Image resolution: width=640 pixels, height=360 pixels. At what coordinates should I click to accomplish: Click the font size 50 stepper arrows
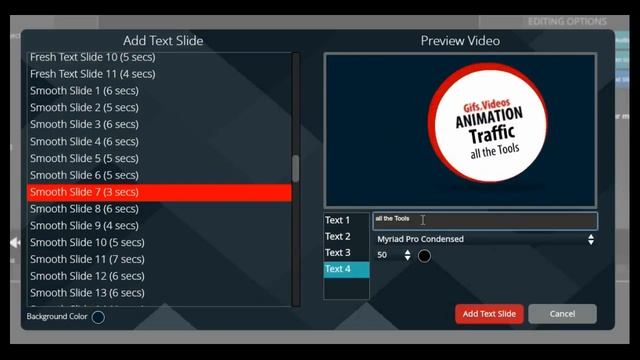coord(407,256)
